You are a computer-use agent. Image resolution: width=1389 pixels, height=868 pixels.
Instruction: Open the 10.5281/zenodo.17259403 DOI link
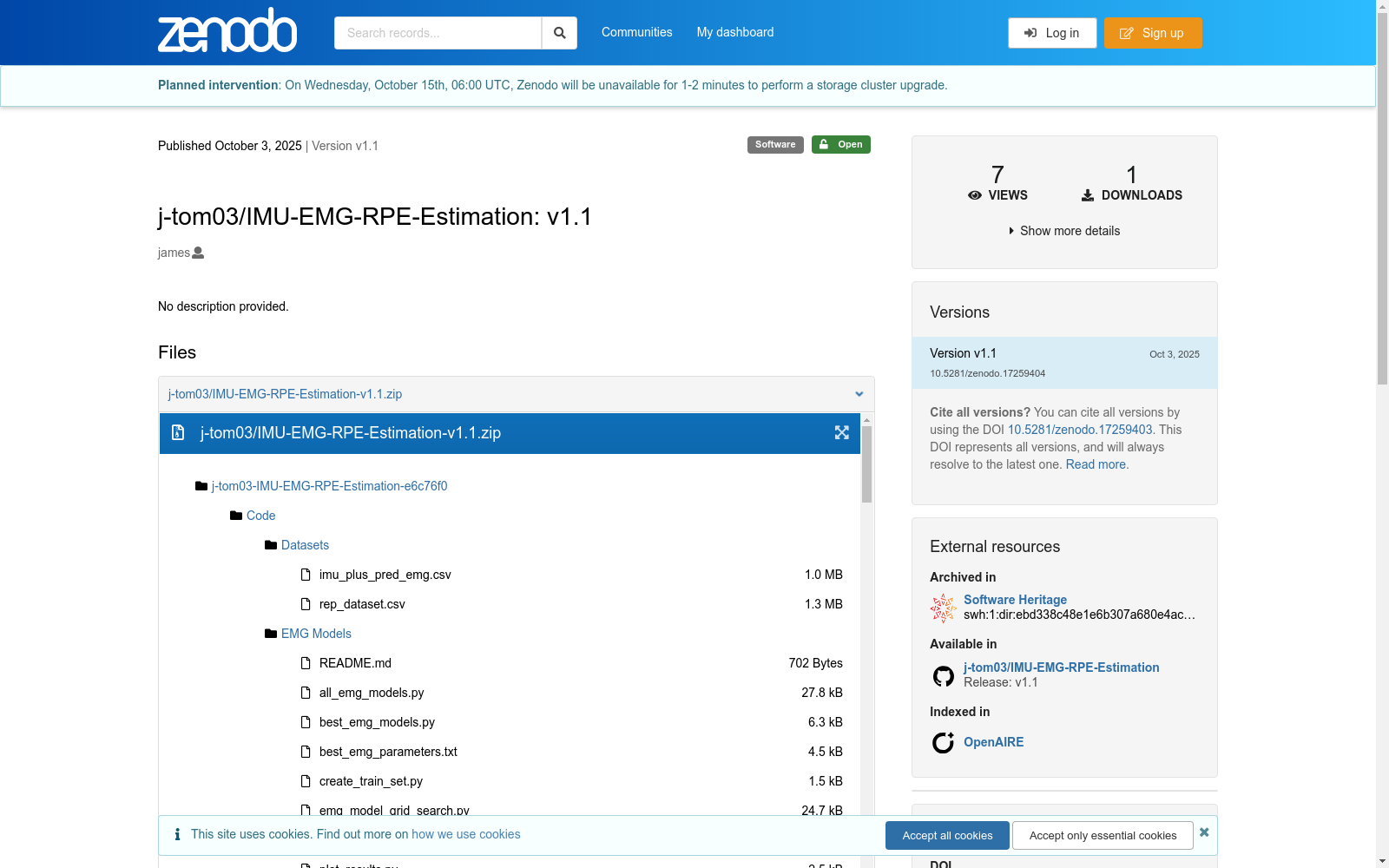tap(1079, 430)
